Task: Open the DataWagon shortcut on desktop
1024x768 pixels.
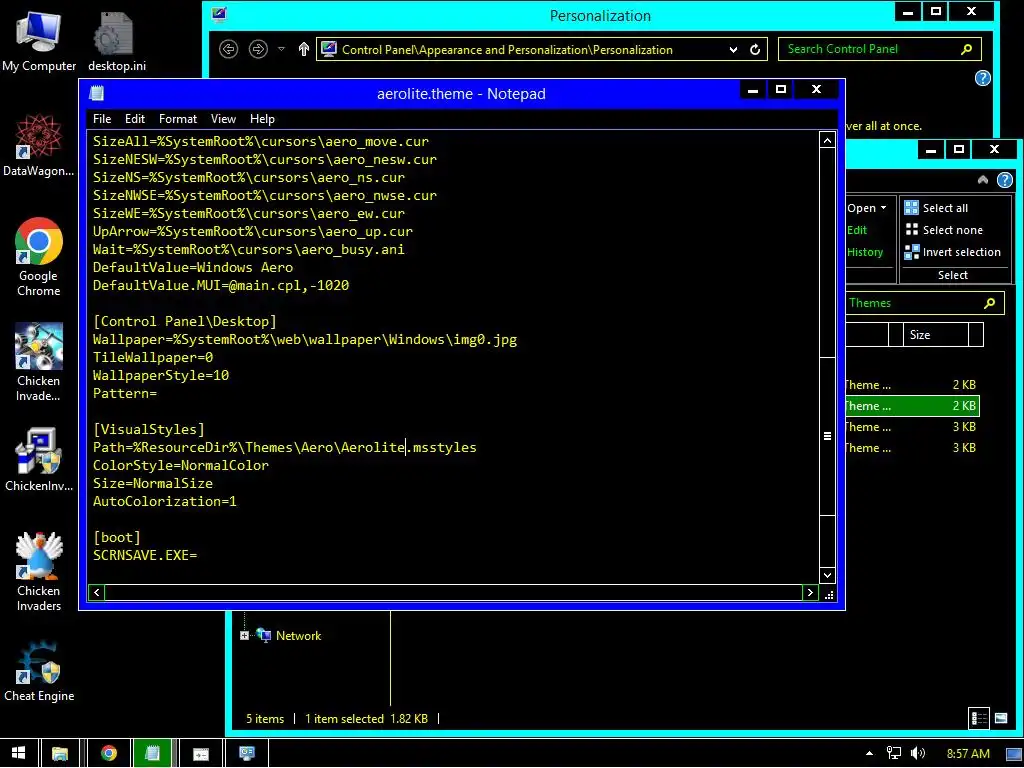Action: (x=39, y=146)
